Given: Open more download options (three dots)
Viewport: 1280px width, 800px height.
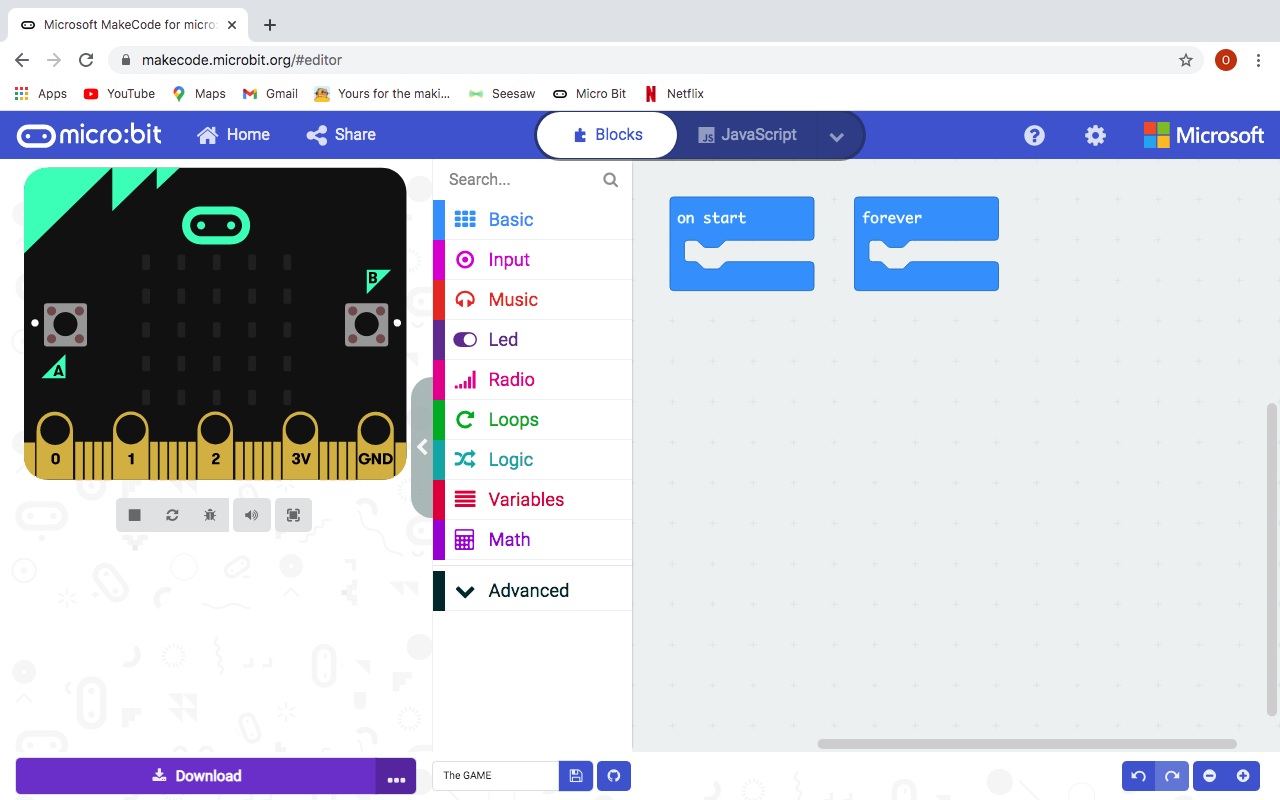Looking at the screenshot, I should pos(397,777).
